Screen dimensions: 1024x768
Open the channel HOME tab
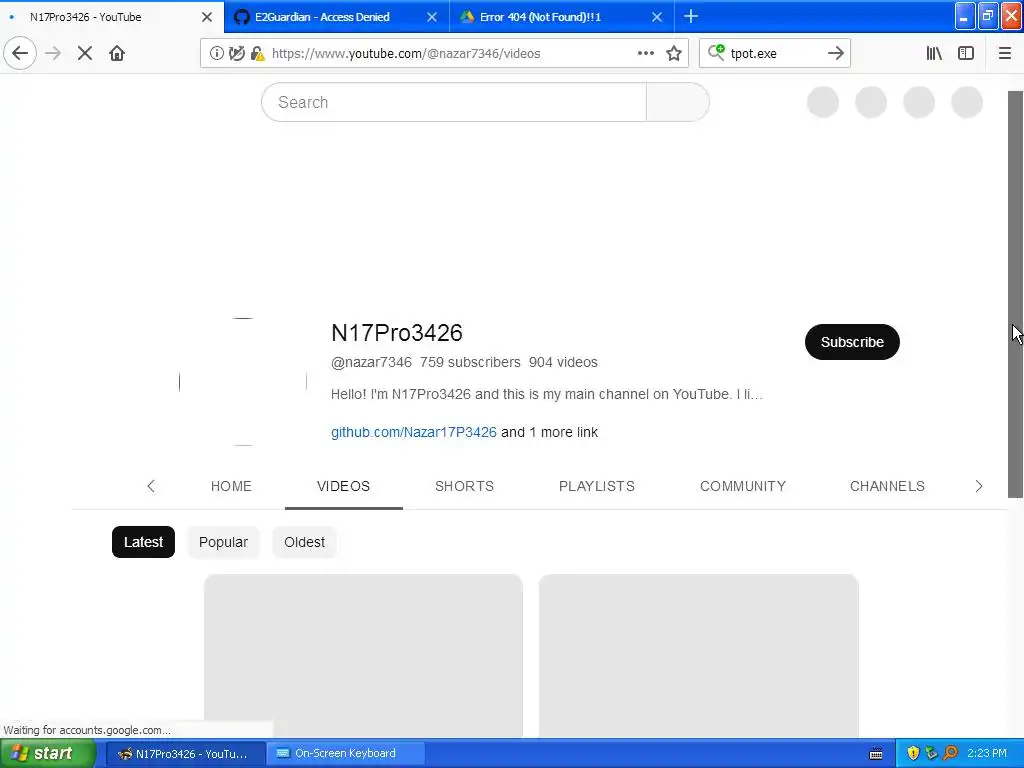pyautogui.click(x=231, y=486)
